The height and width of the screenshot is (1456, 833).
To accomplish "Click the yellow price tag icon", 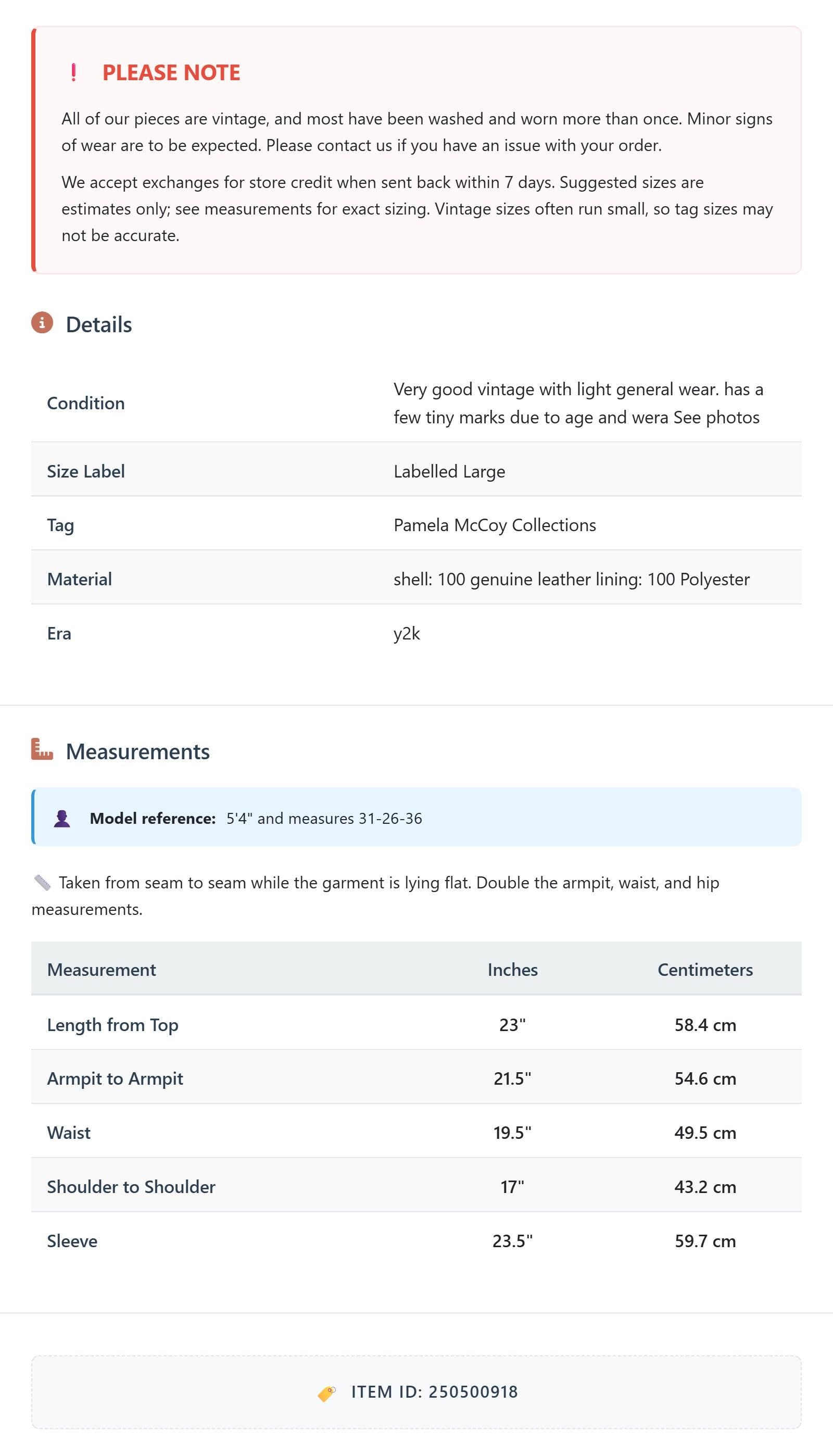I will click(326, 1393).
